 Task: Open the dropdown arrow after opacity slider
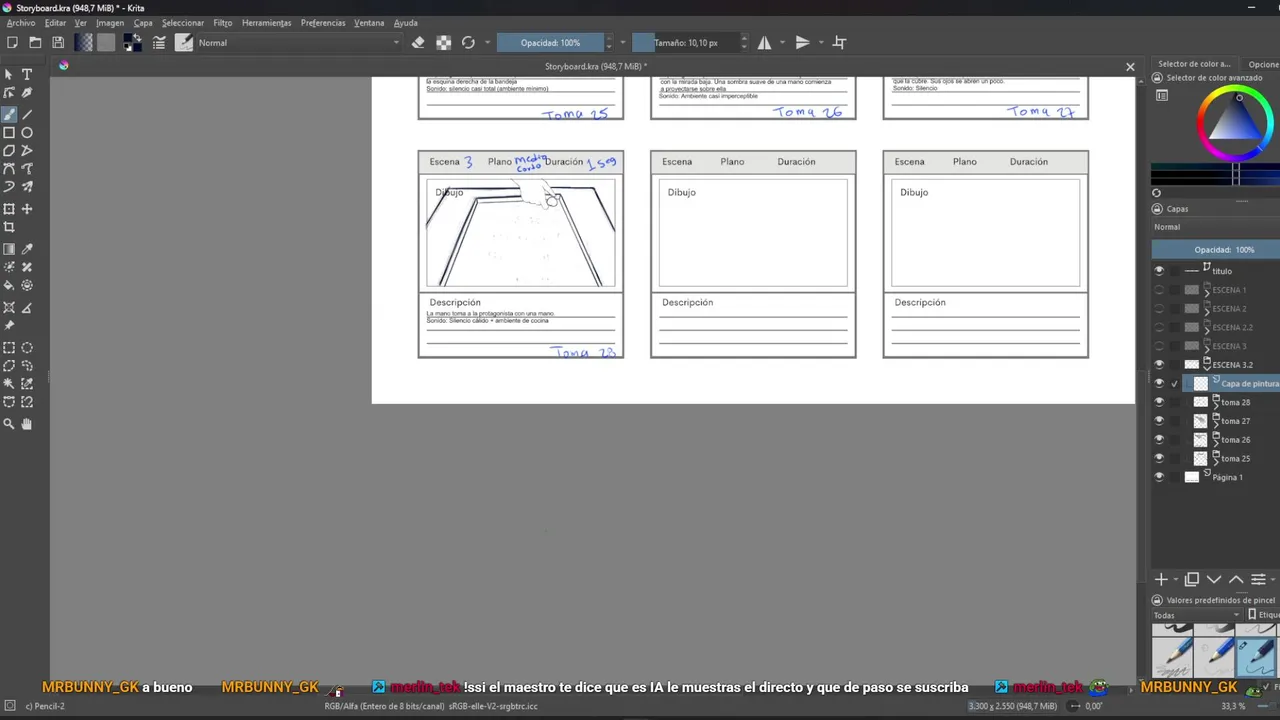coord(622,43)
